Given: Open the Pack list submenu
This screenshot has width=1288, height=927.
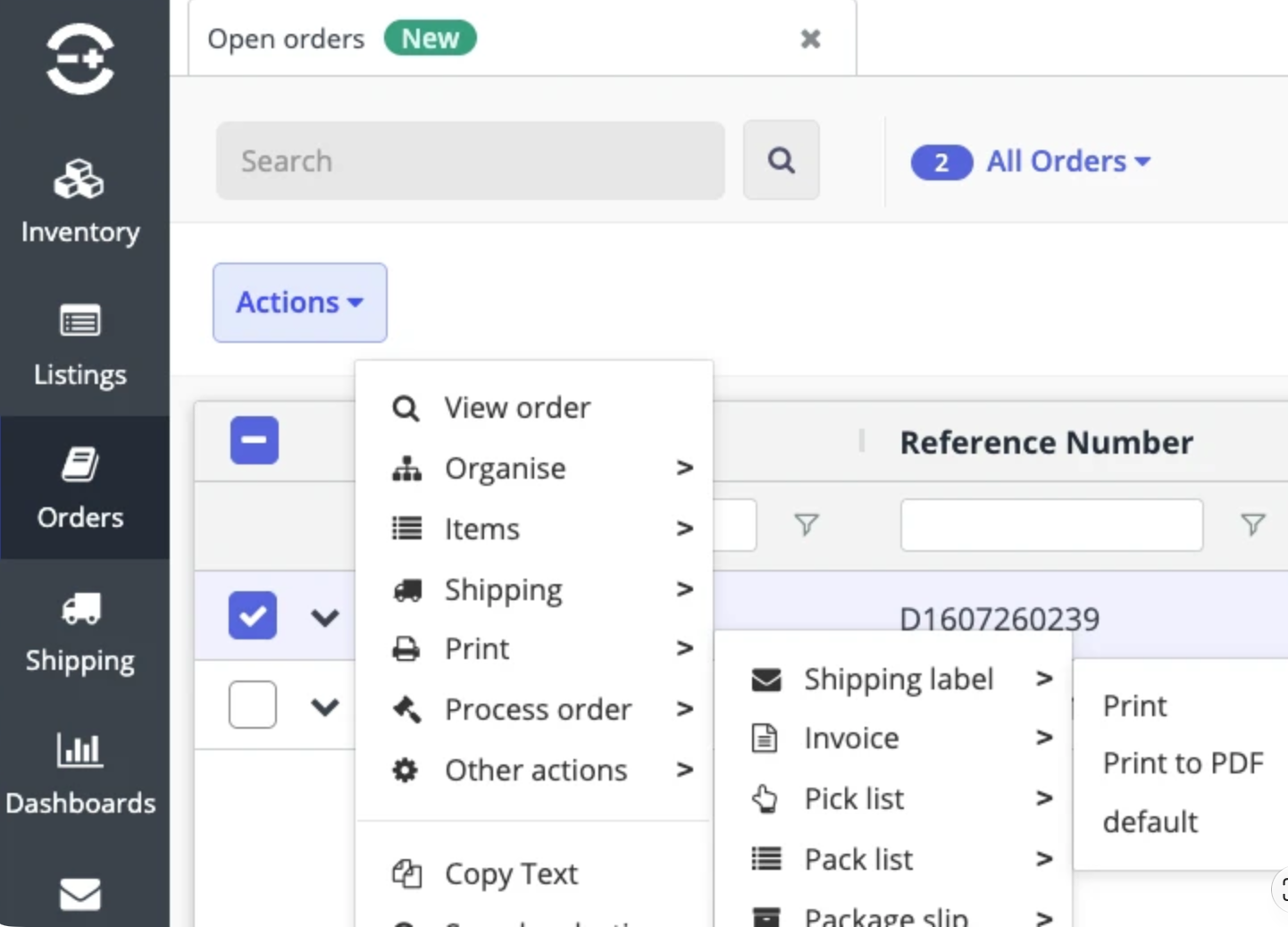Looking at the screenshot, I should tap(893, 859).
